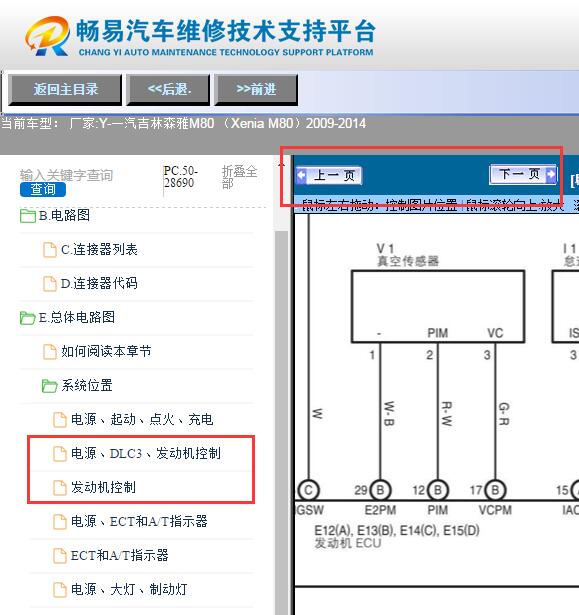Viewport: 579px width, 615px height.
Task: Click W-B wire color label
Action: (x=388, y=413)
